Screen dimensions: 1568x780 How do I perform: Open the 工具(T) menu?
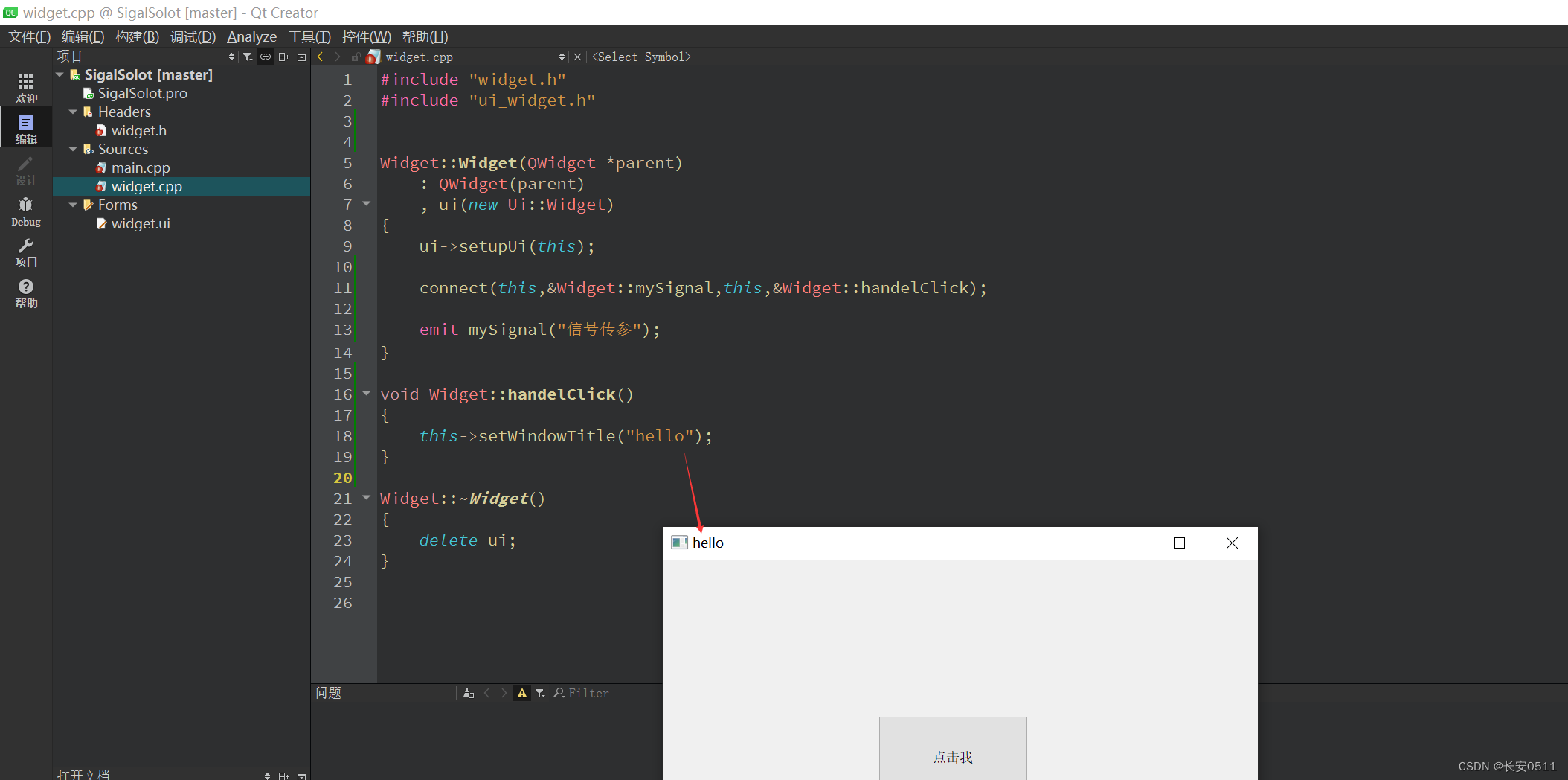309,36
